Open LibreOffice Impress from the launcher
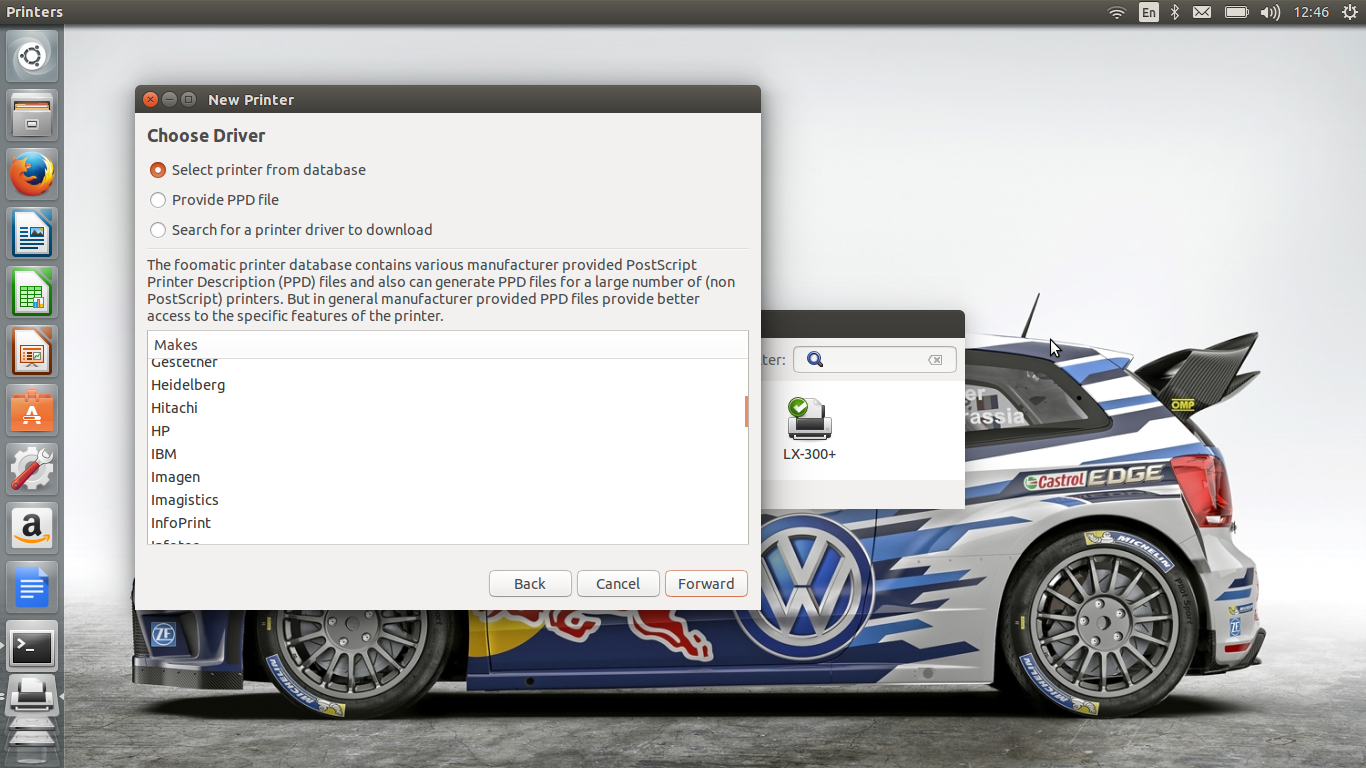 (x=32, y=351)
